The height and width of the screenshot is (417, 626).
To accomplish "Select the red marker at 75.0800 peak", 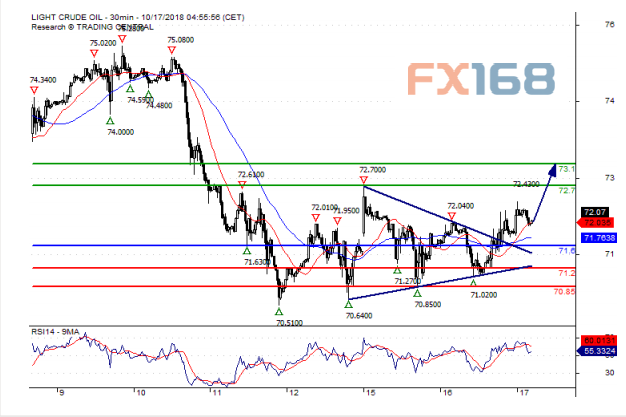I will (172, 50).
